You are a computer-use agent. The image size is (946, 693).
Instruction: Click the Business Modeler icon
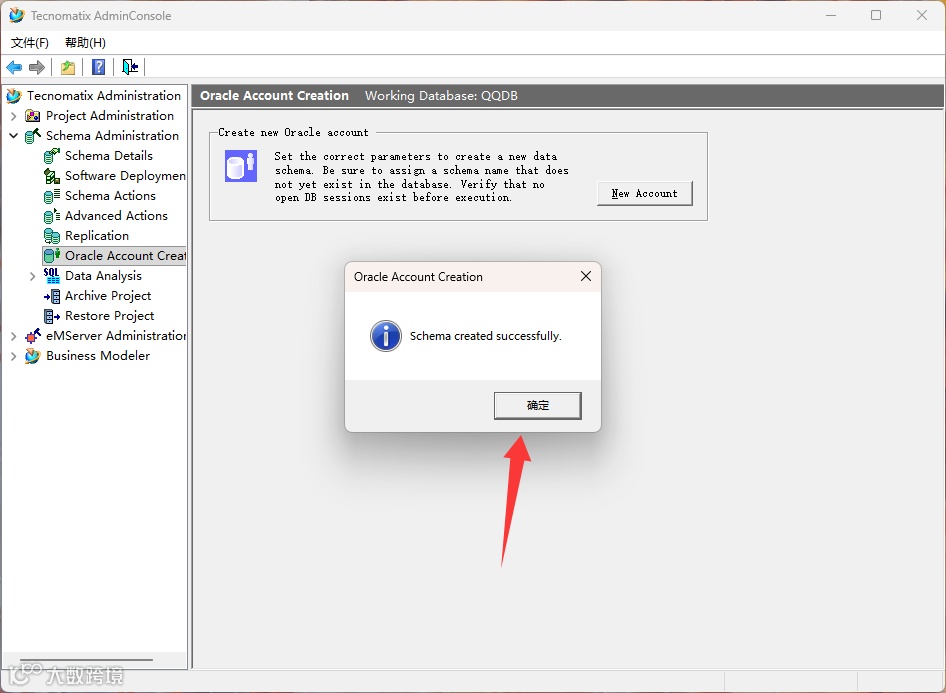coord(33,356)
